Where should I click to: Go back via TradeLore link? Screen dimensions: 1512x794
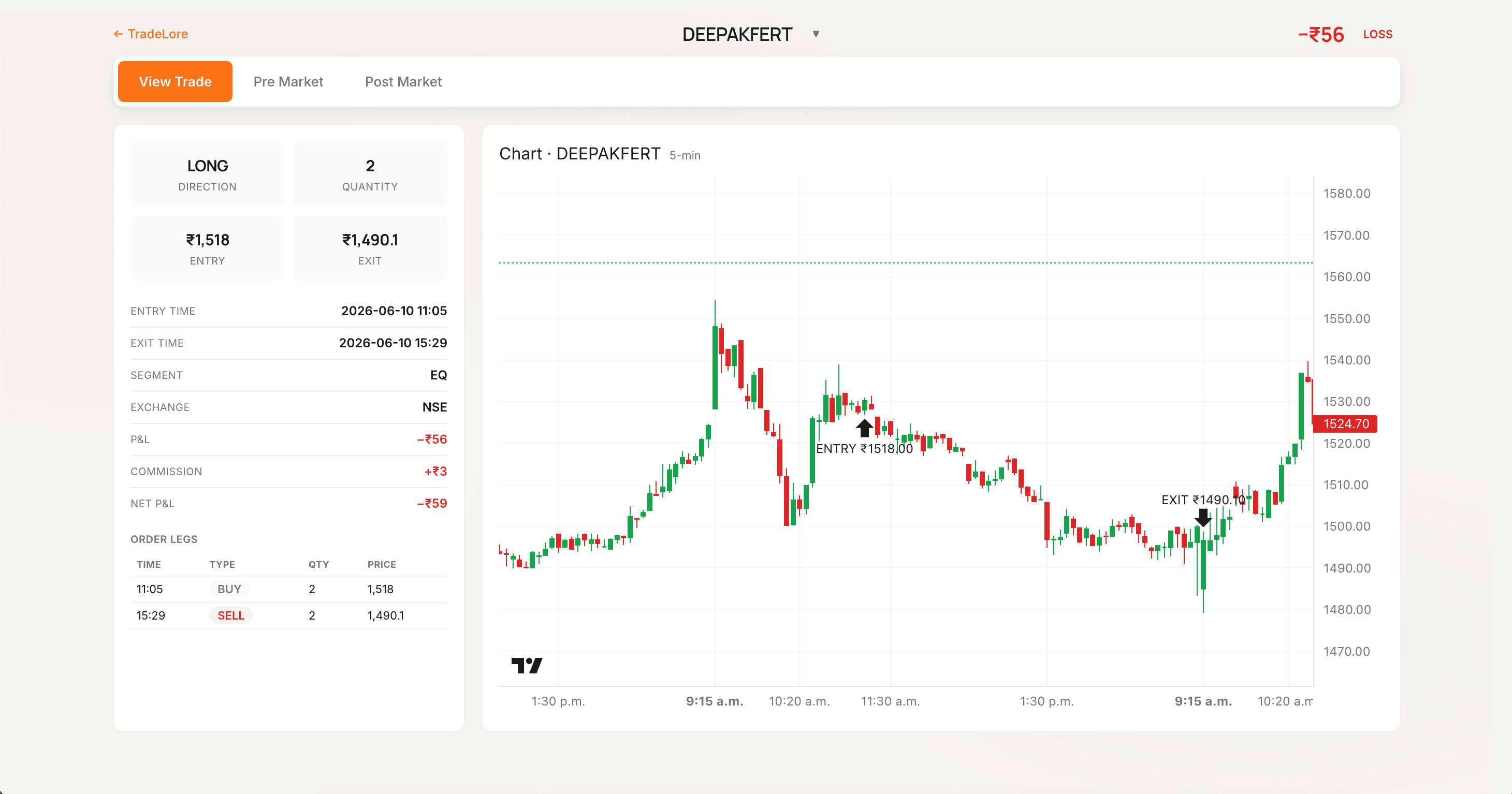151,34
